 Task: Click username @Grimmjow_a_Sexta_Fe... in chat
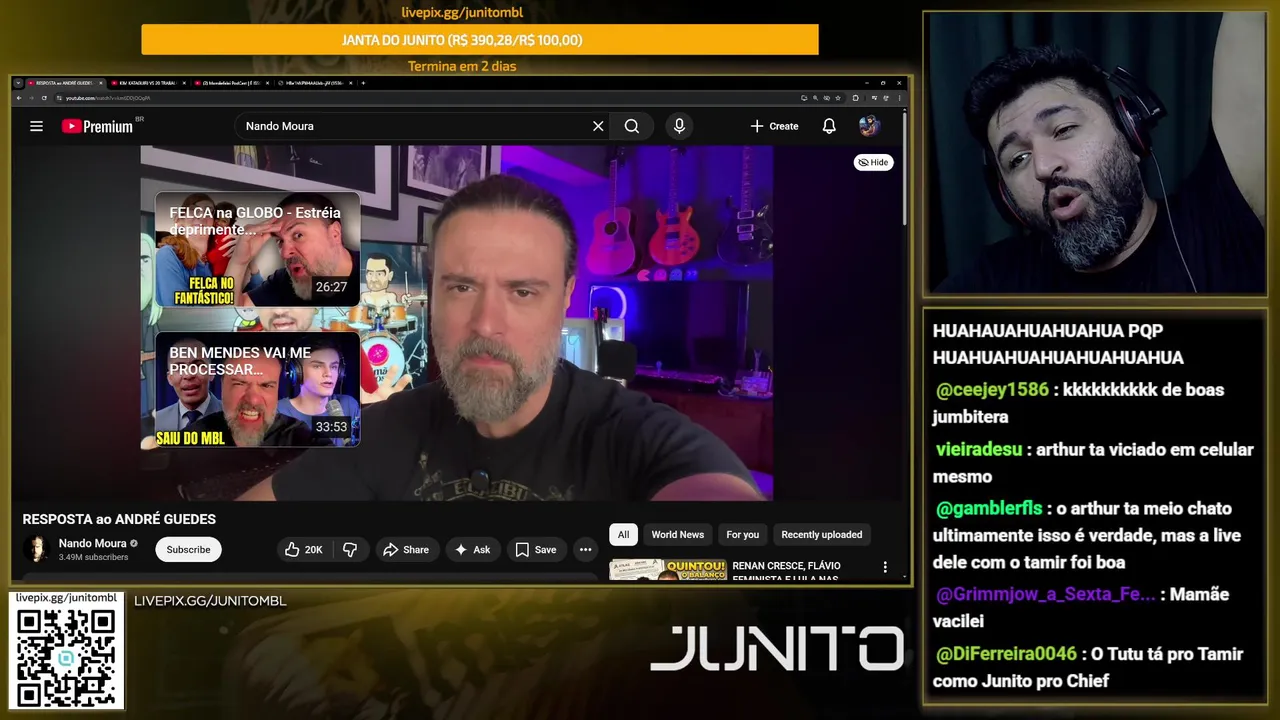[x=1045, y=594]
